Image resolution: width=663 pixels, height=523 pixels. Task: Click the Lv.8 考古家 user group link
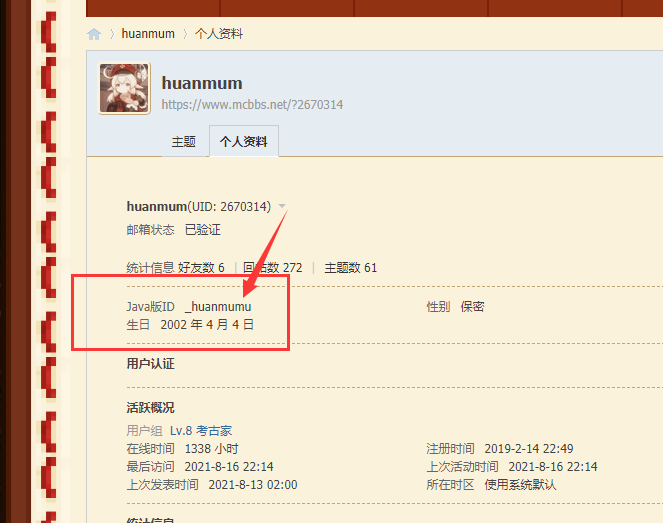tap(201, 431)
